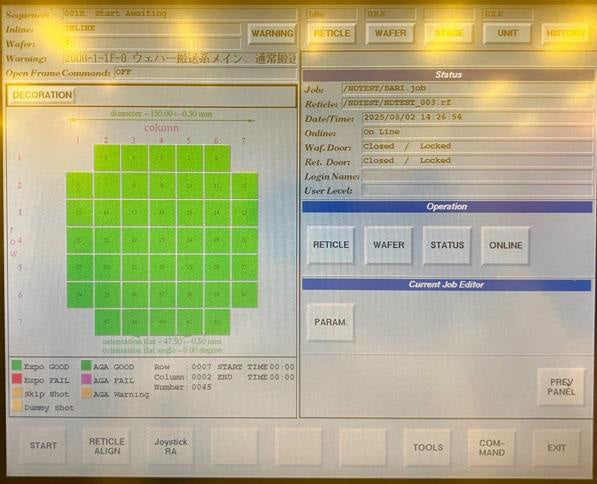Select wafer map shot at row 3, column 3
The width and height of the screenshot is (597, 484).
pos(134,213)
